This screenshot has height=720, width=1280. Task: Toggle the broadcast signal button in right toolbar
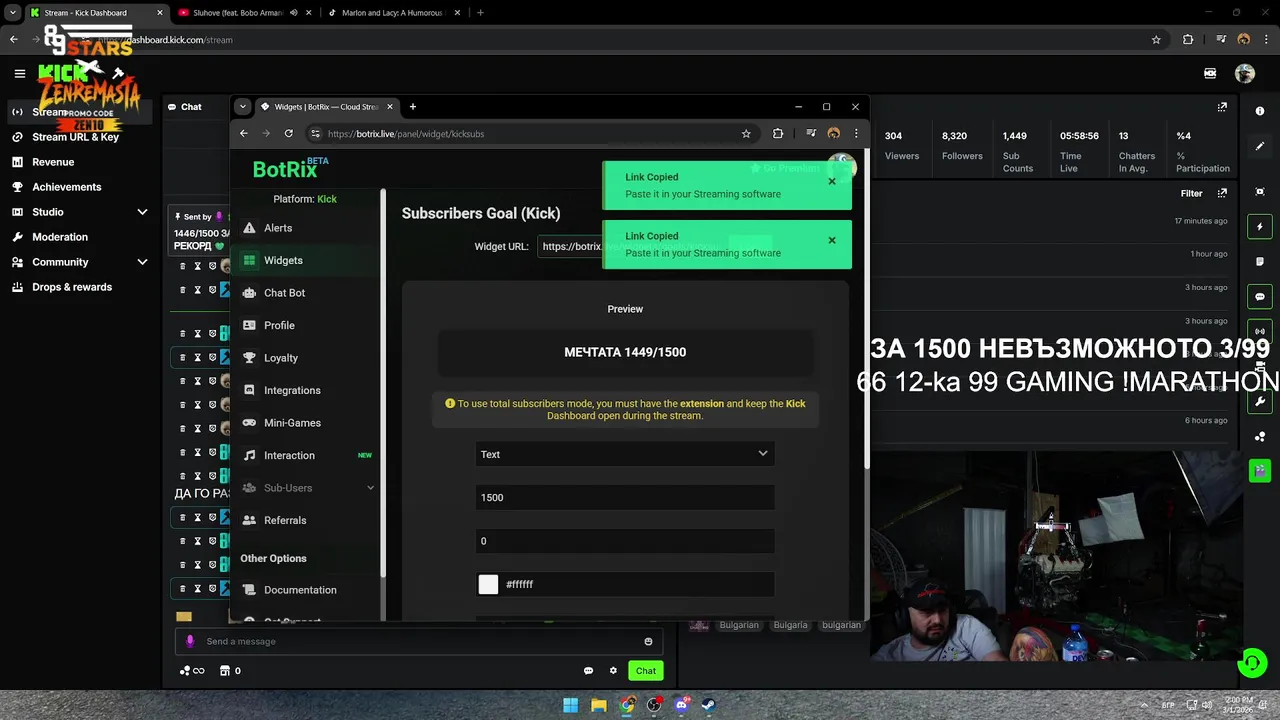point(1260,331)
